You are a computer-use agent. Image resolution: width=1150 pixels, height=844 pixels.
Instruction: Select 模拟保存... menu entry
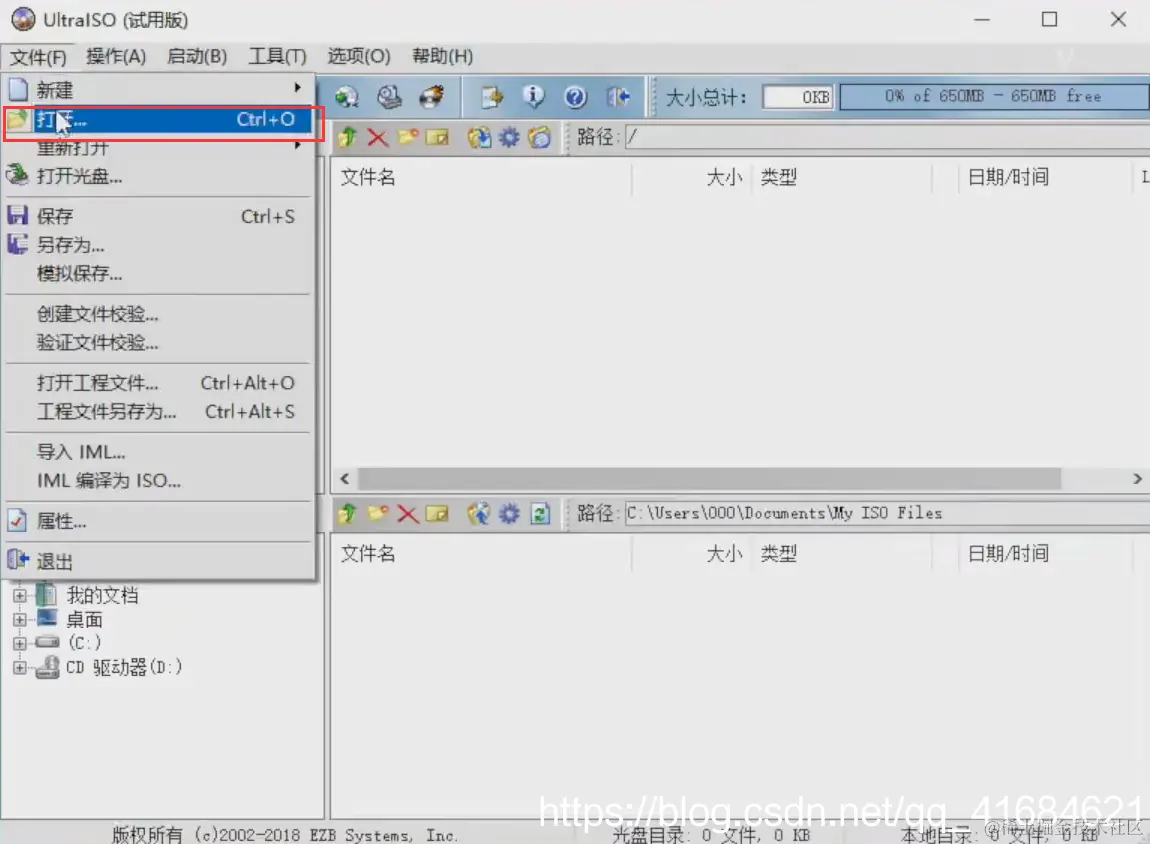pyautogui.click(x=158, y=274)
